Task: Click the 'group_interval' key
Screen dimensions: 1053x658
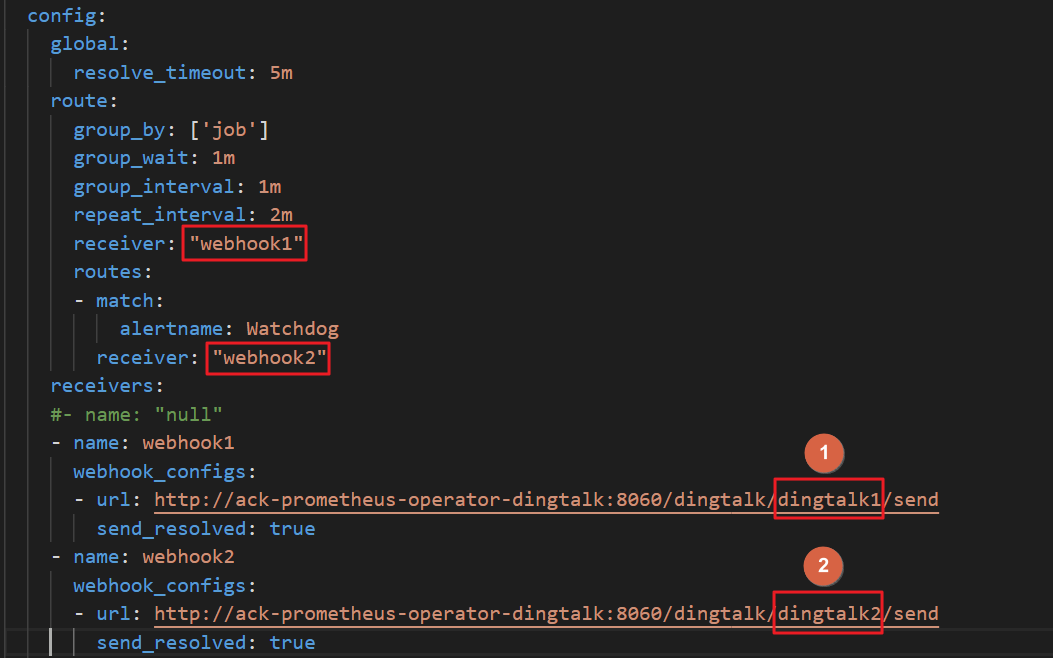Action: tap(154, 187)
